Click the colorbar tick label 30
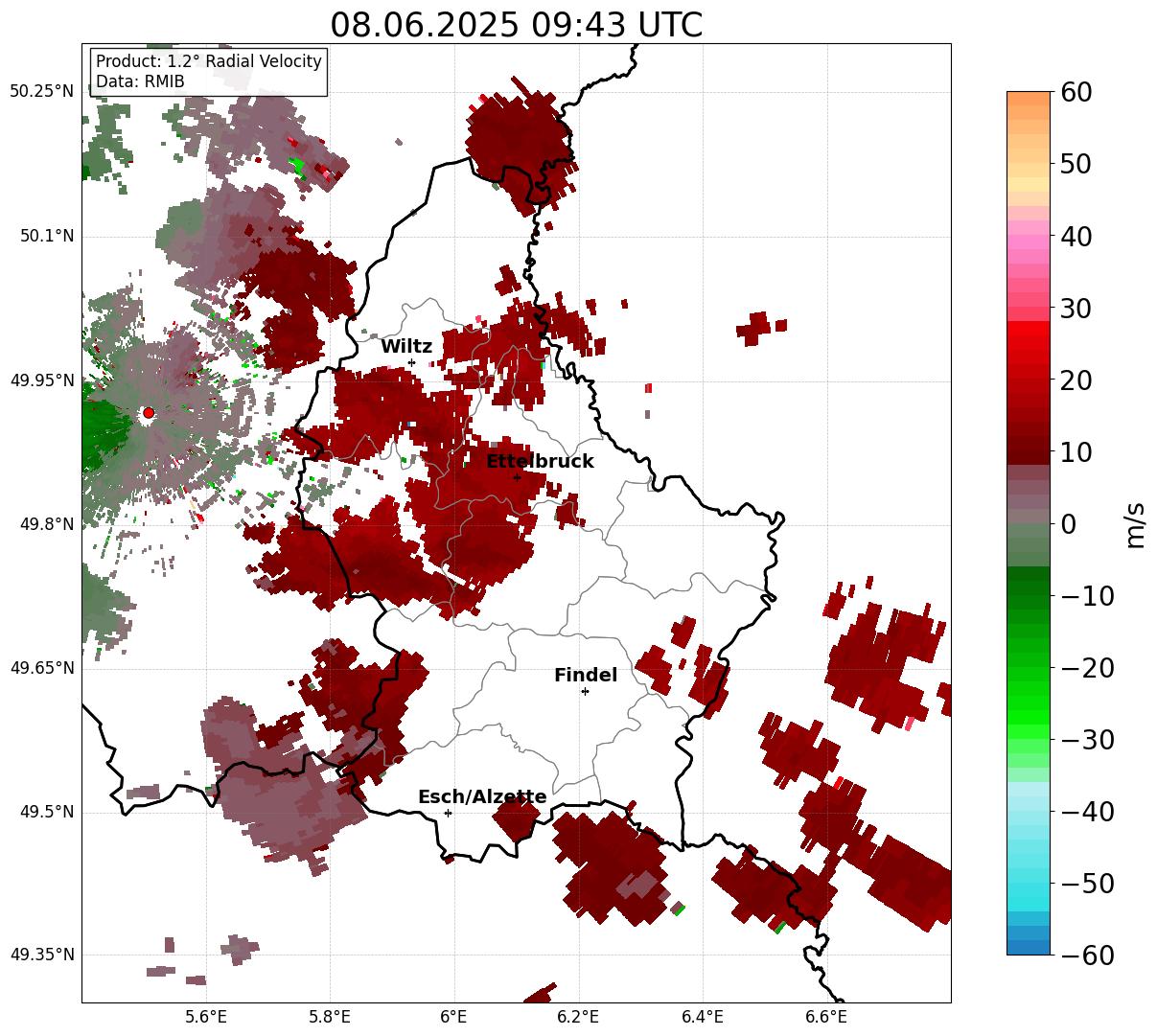1157x1036 pixels. (1074, 308)
